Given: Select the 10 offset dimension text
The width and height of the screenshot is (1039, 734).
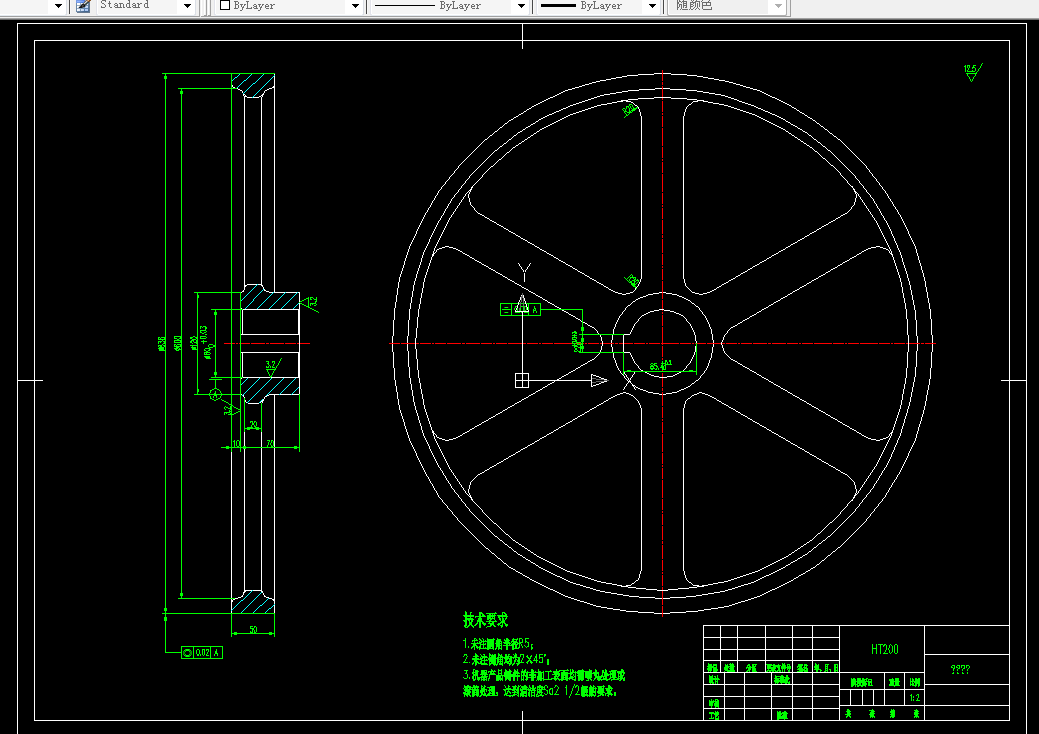Looking at the screenshot, I should tap(236, 443).
